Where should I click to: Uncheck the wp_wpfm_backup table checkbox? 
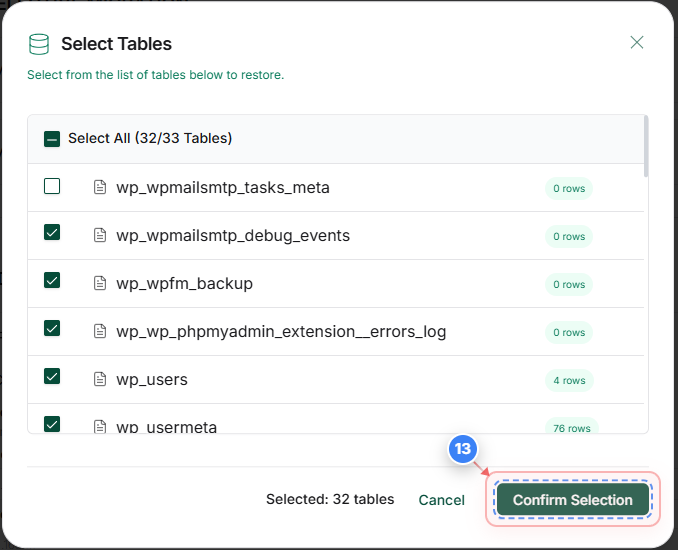[52, 280]
